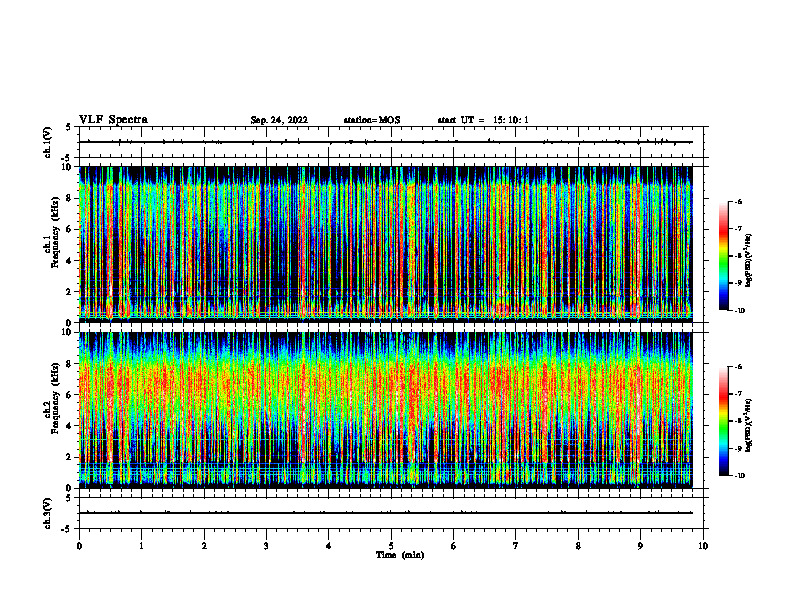Viewport: 792px width, 612px height.
Task: Click time axis tick label "8"
Action: 578,546
